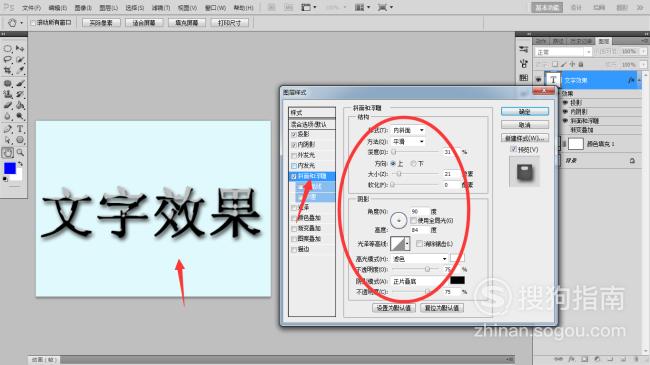Select the Eyedropper tool
This screenshot has height=365, width=650.
click(20, 71)
